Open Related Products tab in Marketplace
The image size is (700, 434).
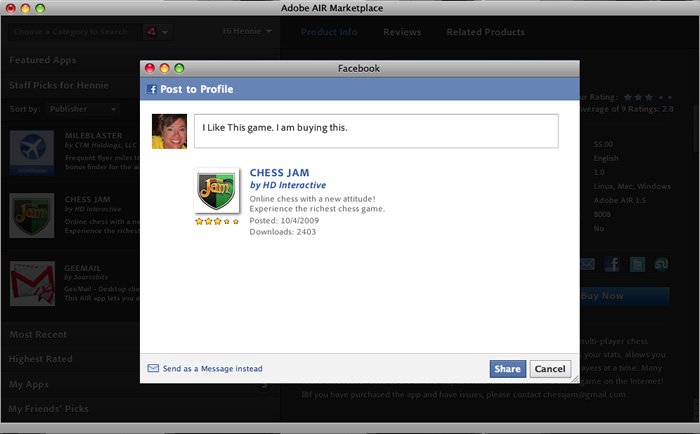click(485, 32)
